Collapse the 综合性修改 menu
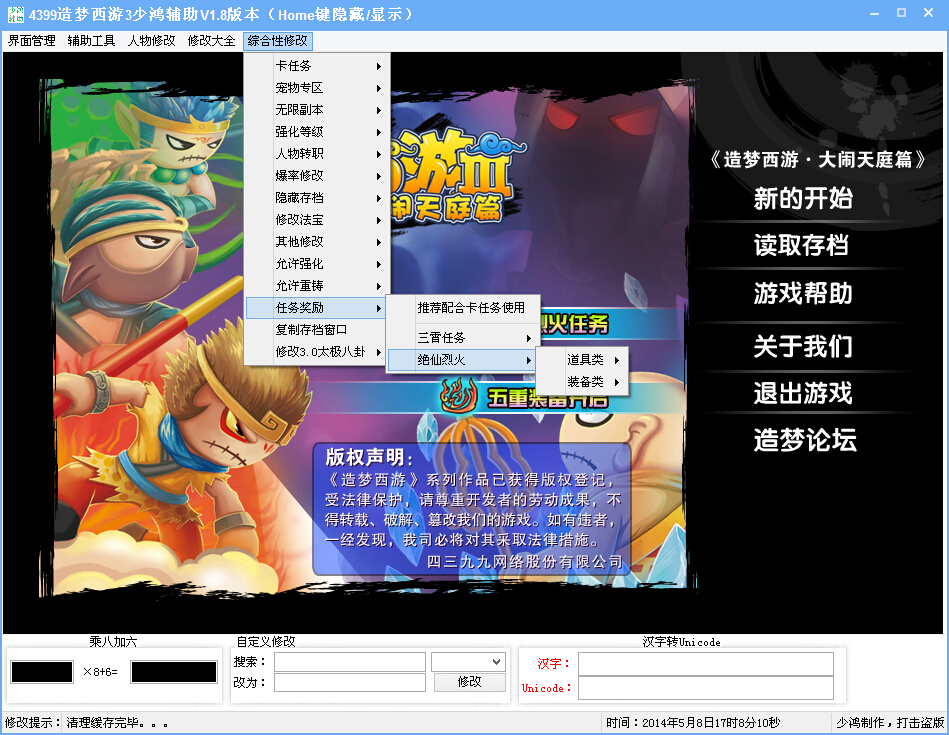949x735 pixels. (278, 41)
